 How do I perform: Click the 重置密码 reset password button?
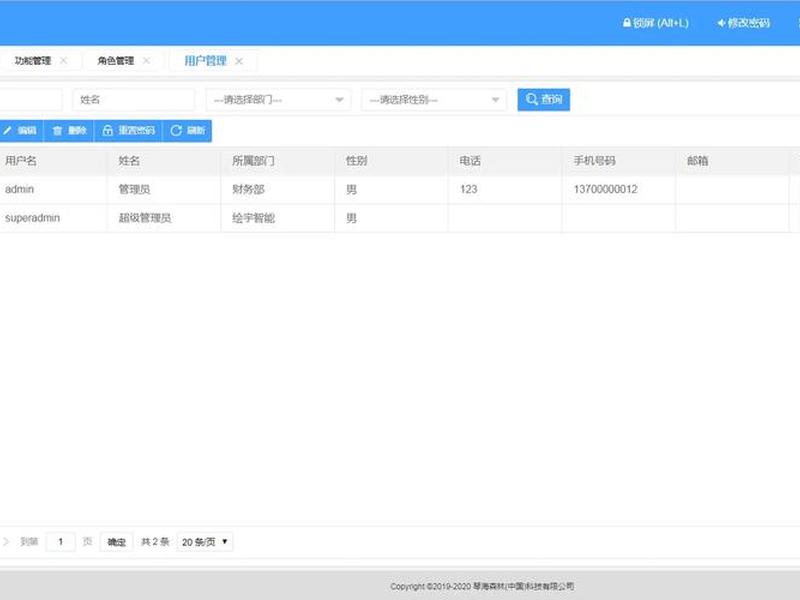point(129,131)
